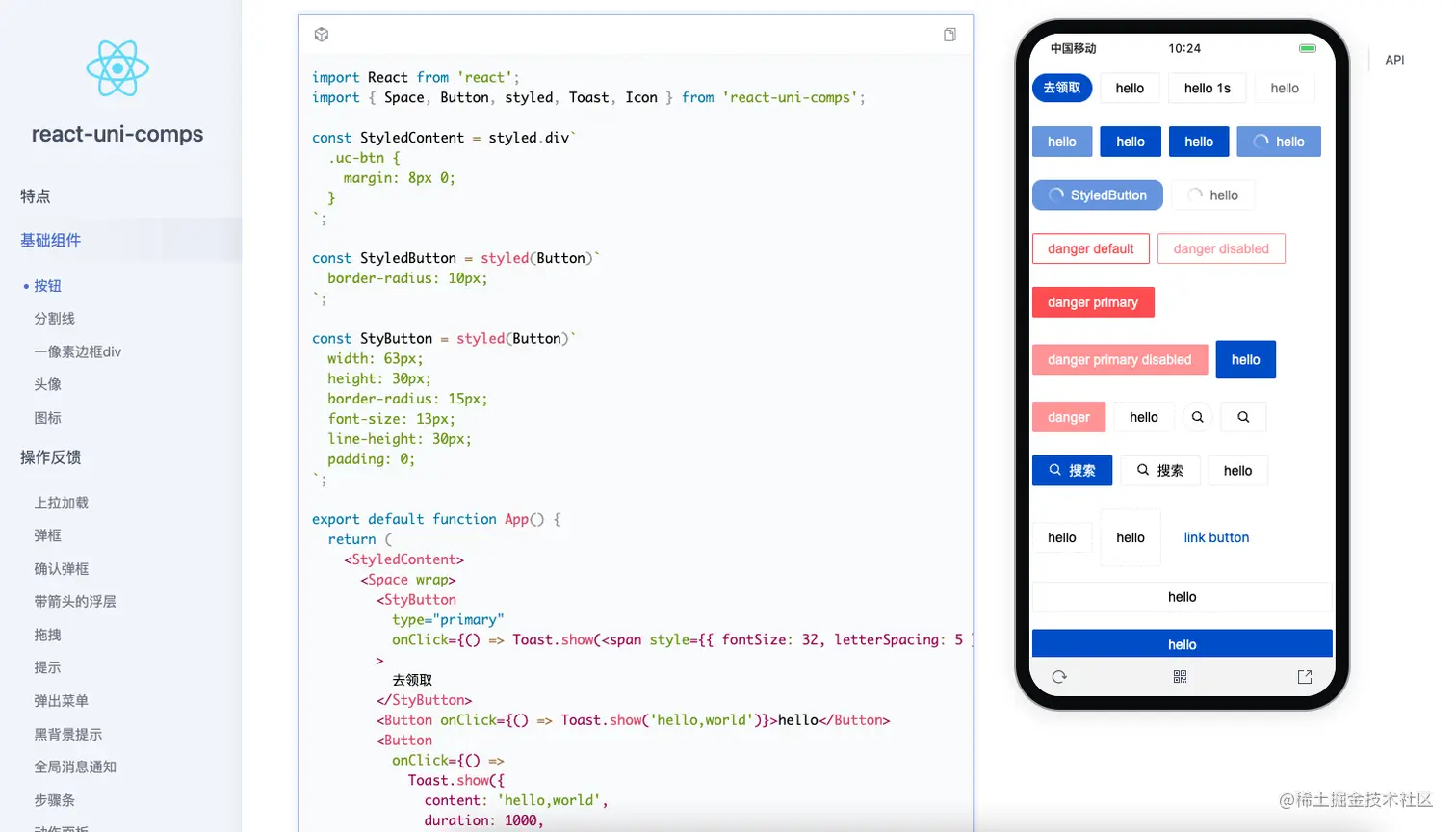The width and height of the screenshot is (1456, 832).
Task: Tap the full-width white hello button
Action: click(x=1183, y=597)
